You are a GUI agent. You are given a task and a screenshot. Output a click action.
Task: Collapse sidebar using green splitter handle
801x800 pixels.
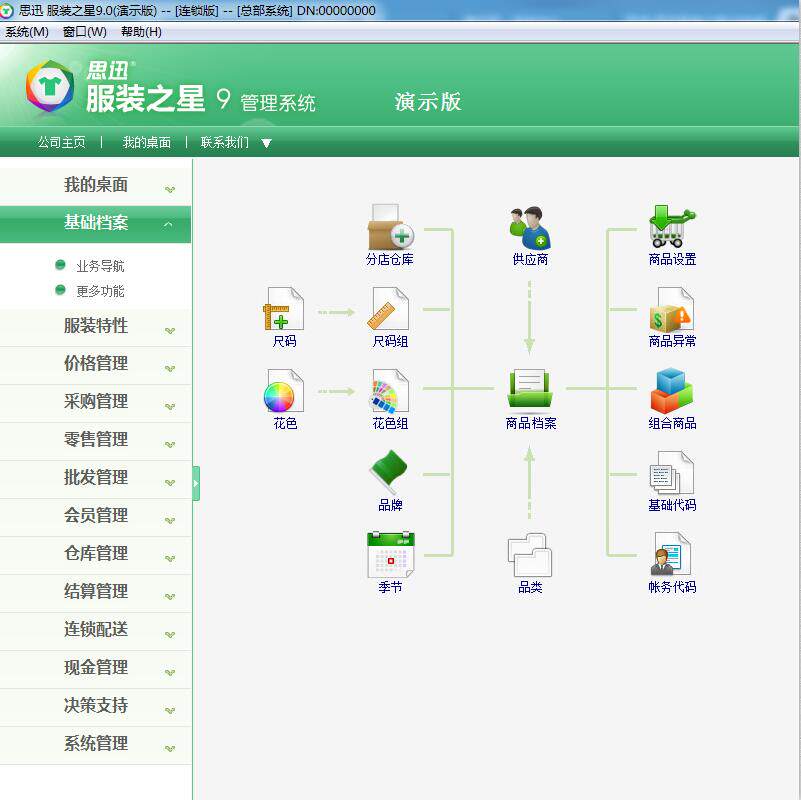(x=196, y=483)
